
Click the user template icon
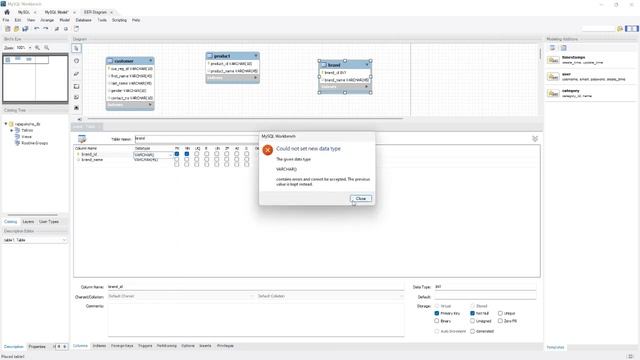coord(553,77)
